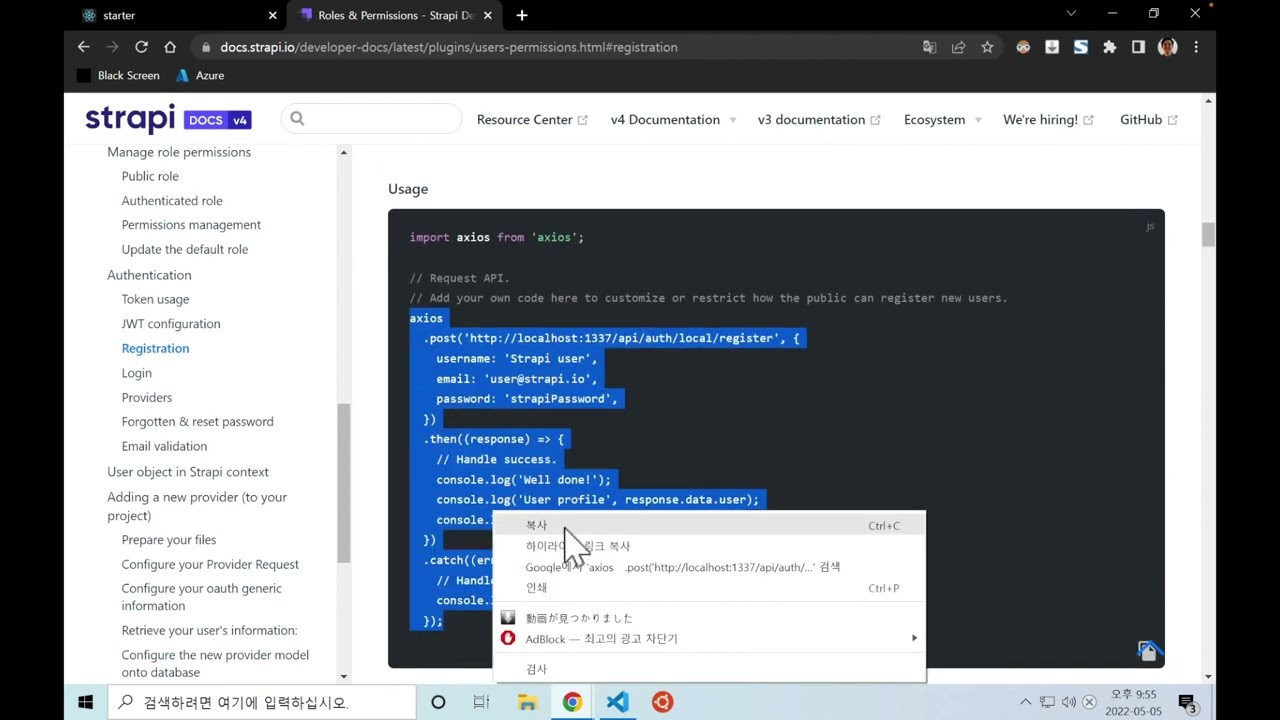Viewport: 1280px width, 720px height.
Task: Expand the v4 Documentation dropdown
Action: (673, 119)
